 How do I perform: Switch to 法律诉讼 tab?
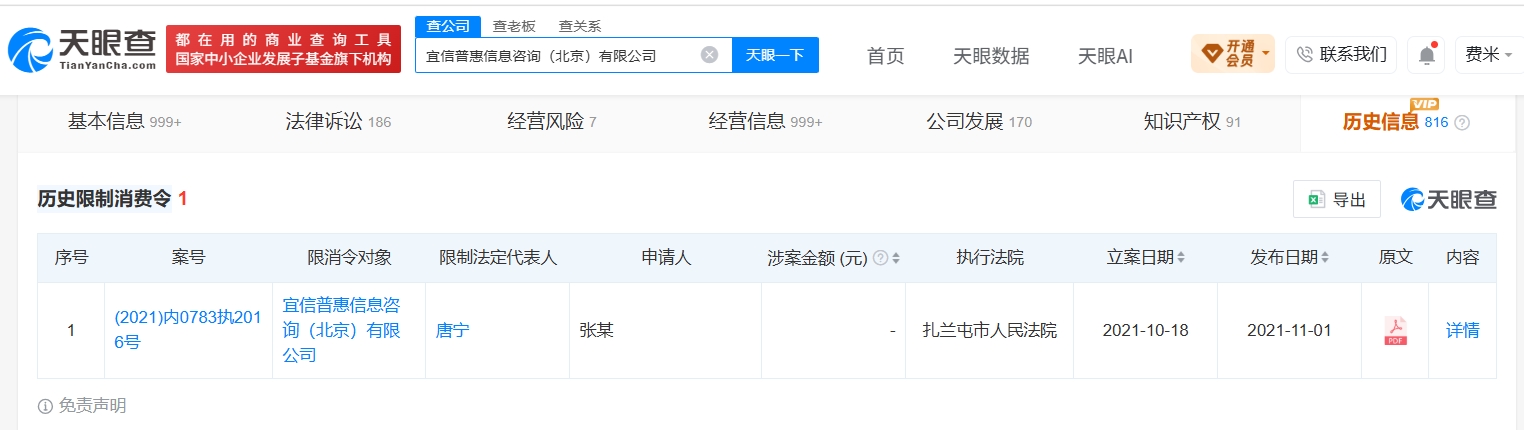tap(338, 122)
